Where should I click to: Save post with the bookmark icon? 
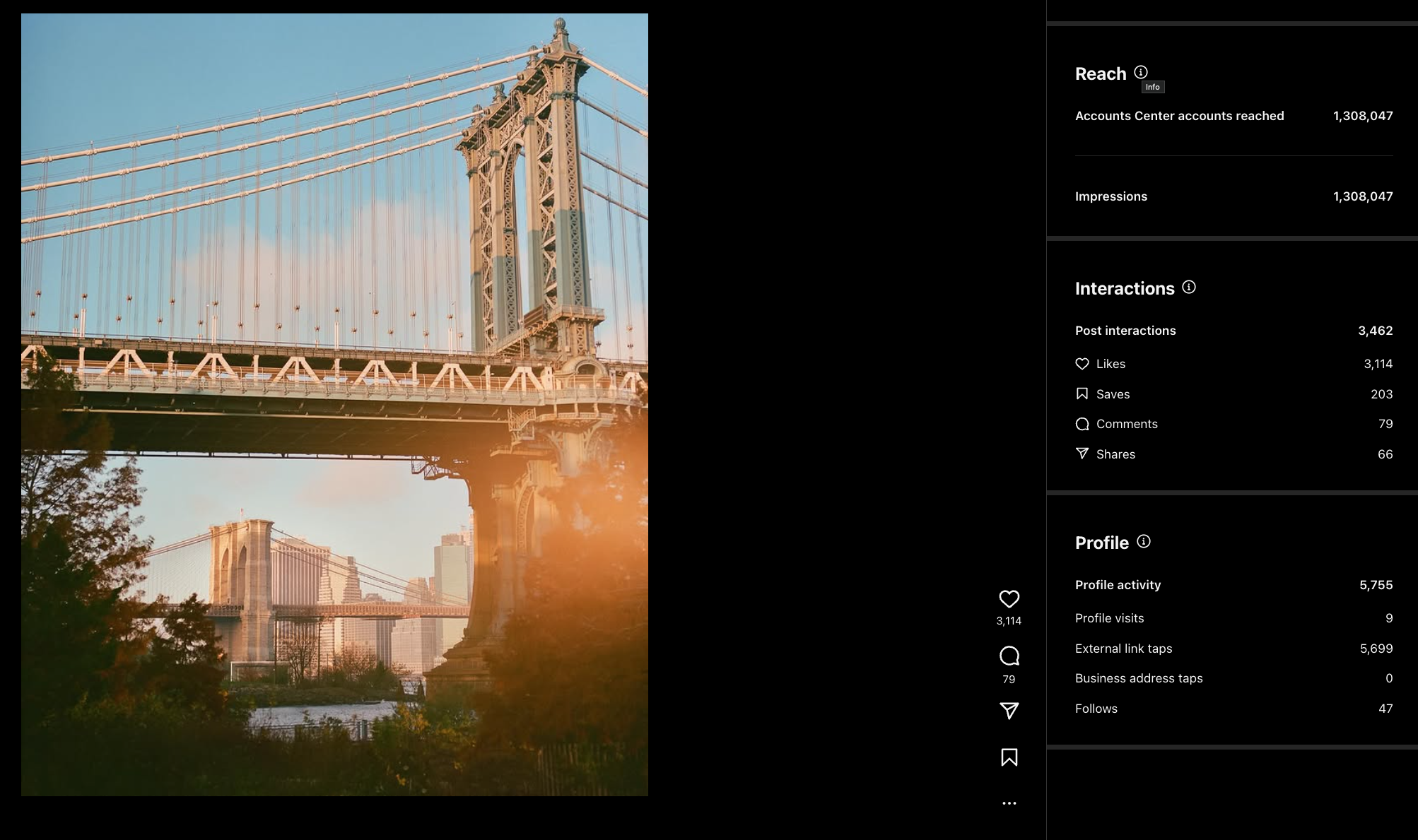click(1009, 757)
